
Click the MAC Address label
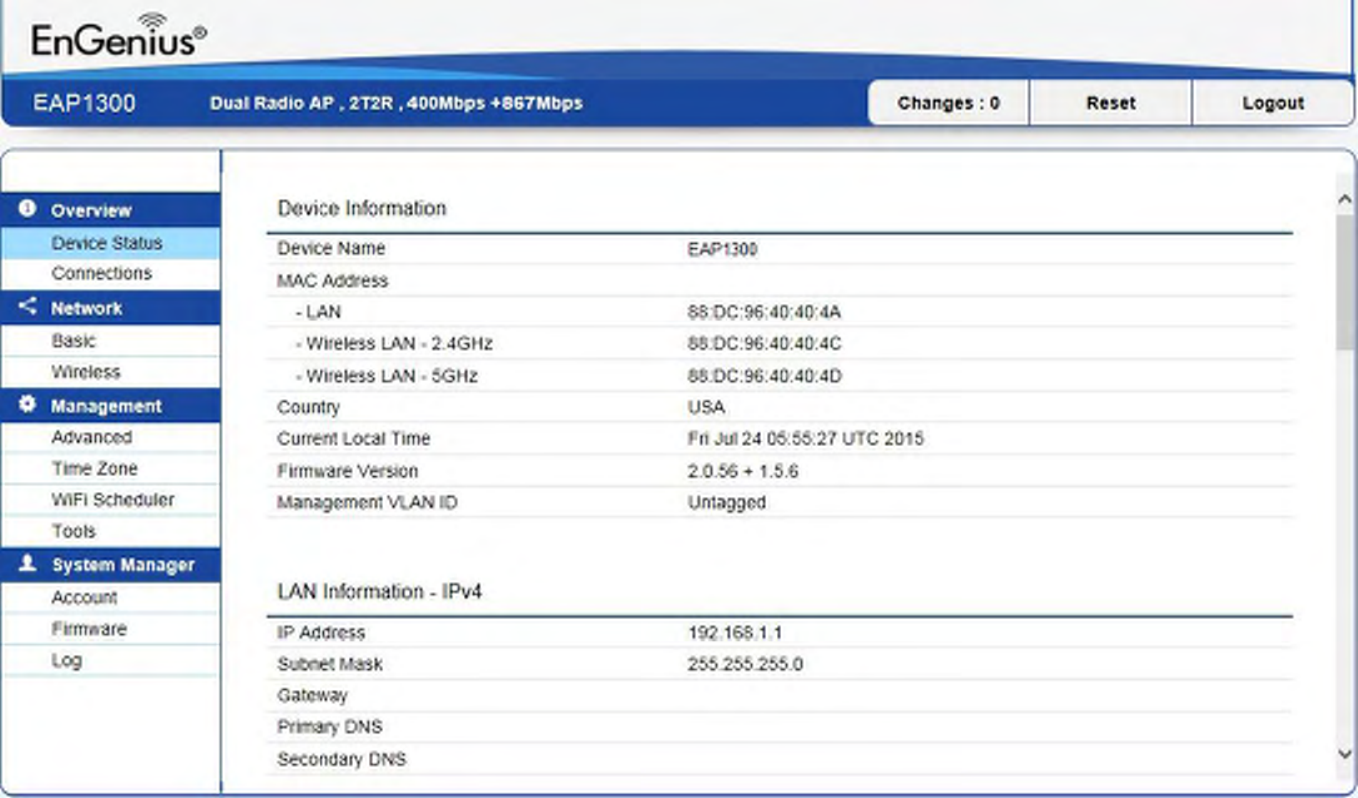[x=332, y=281]
